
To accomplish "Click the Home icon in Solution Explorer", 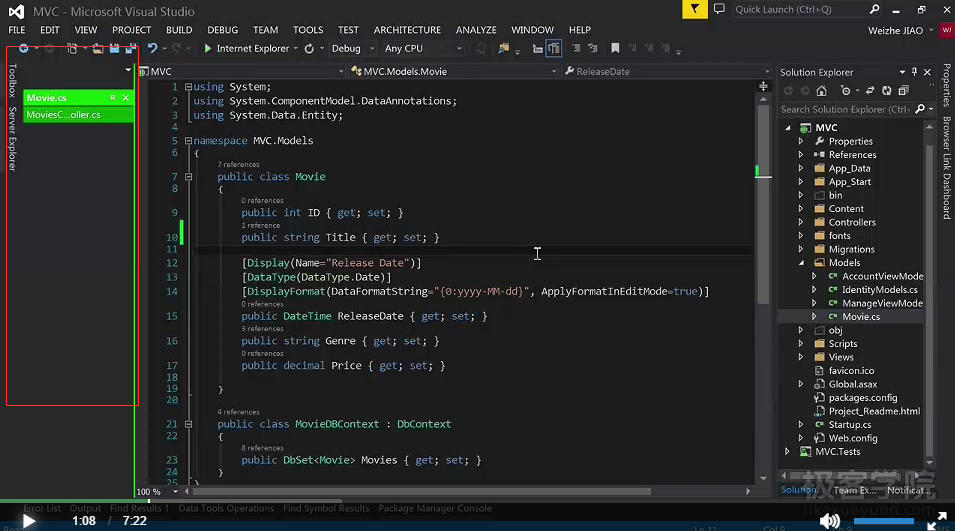I will point(822,91).
